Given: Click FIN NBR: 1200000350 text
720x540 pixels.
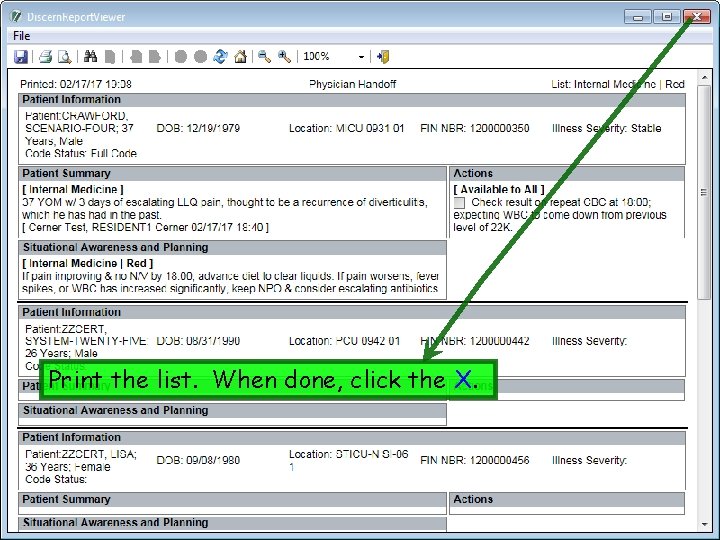Looking at the screenshot, I should pos(475,129).
